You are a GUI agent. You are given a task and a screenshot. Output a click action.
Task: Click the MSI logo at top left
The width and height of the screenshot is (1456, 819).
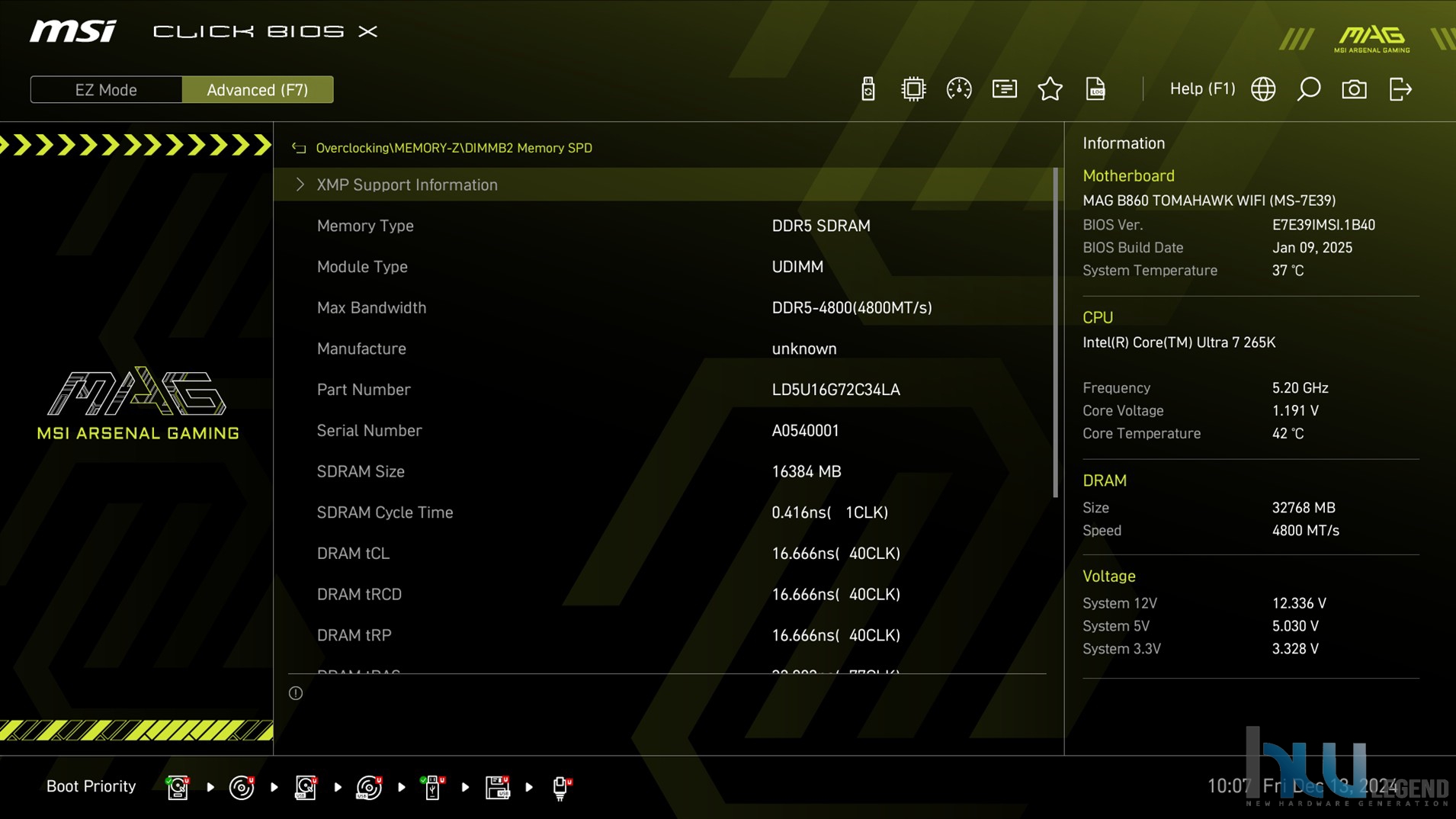click(73, 31)
